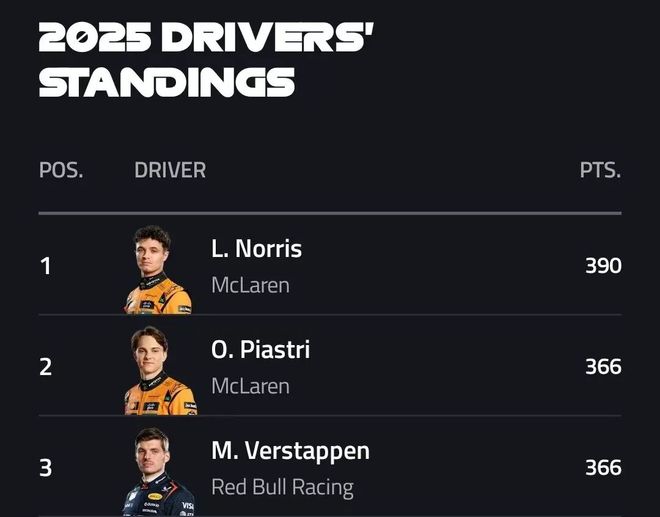
Task: Click the PTS. column header
Action: point(600,170)
